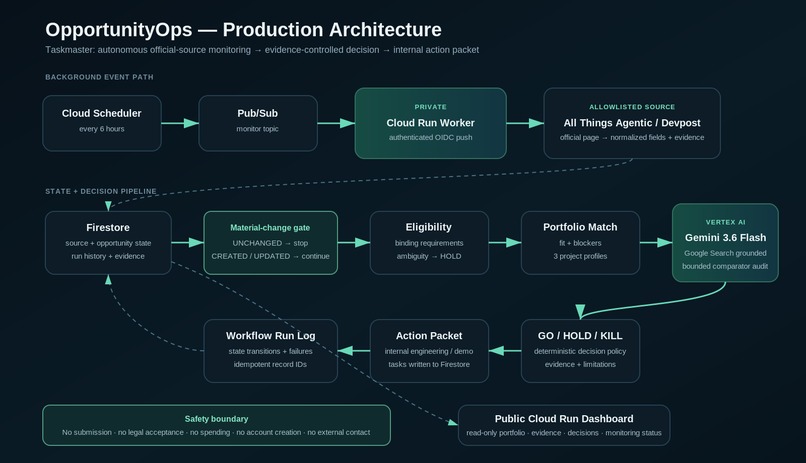This screenshot has height=463, width=806.
Task: Select the "GO / HOLD / KILL" heading
Action: 580,336
